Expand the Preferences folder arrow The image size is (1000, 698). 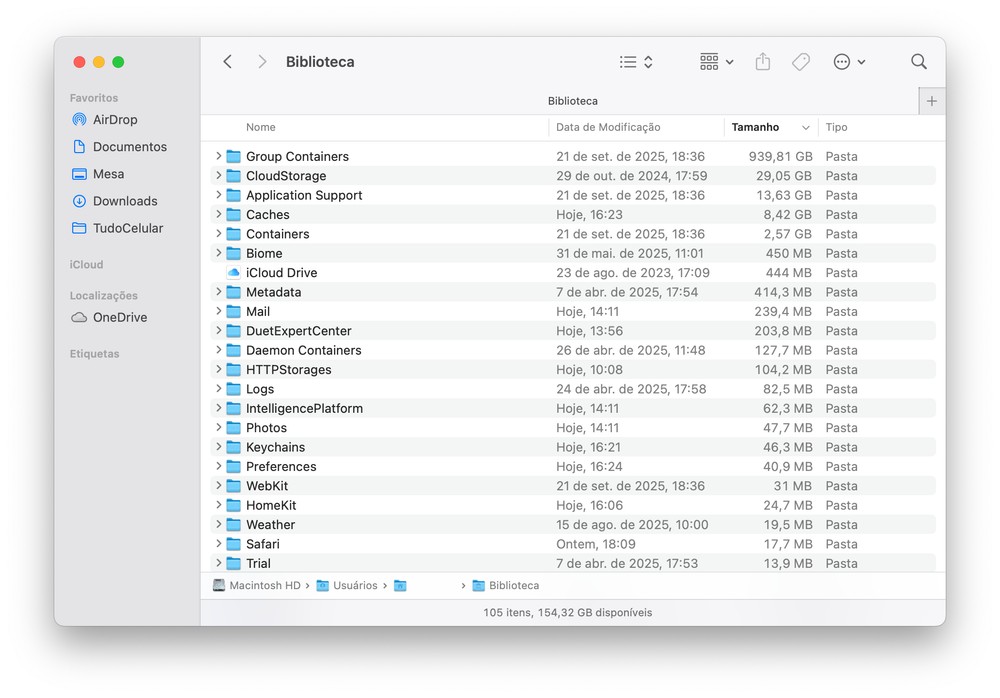point(219,467)
